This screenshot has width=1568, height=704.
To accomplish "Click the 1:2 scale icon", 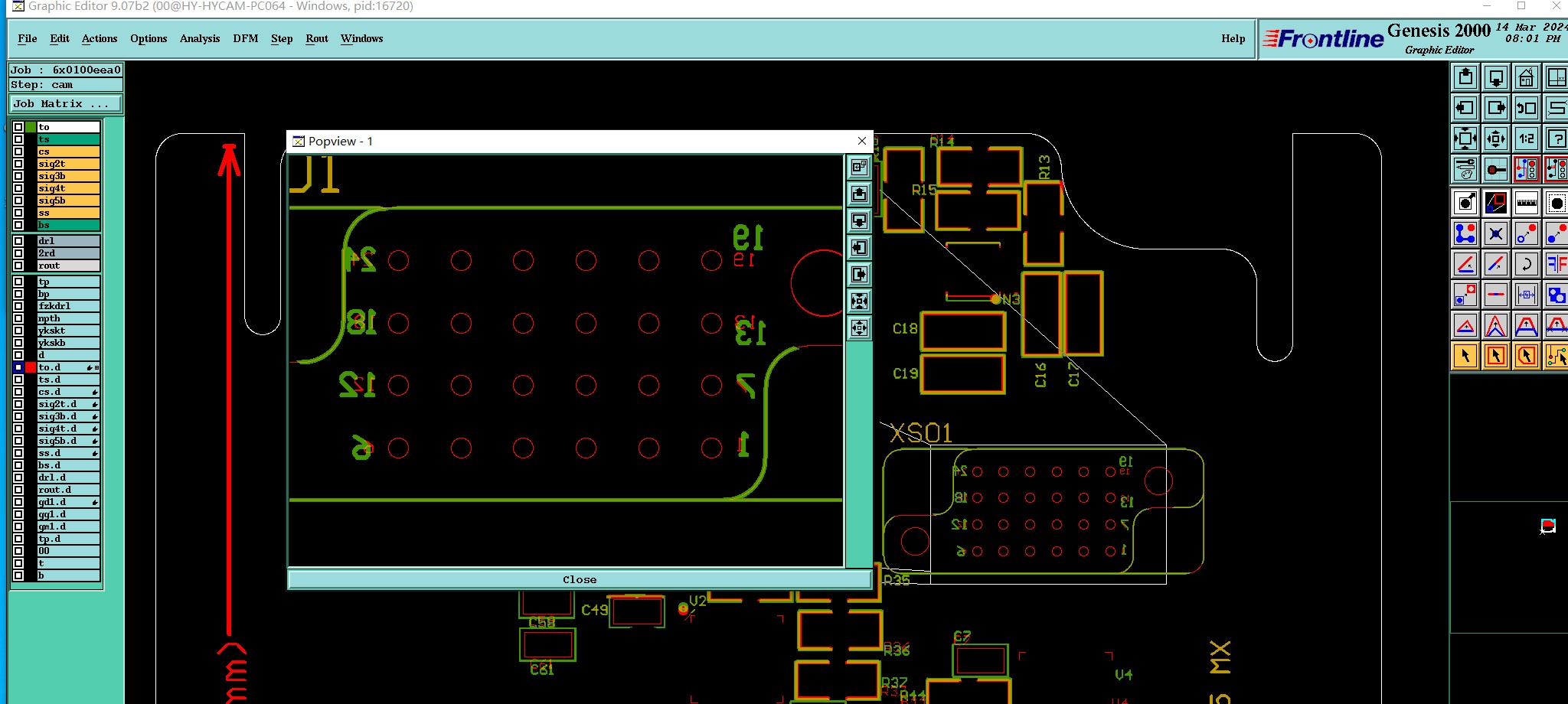I will [1527, 139].
